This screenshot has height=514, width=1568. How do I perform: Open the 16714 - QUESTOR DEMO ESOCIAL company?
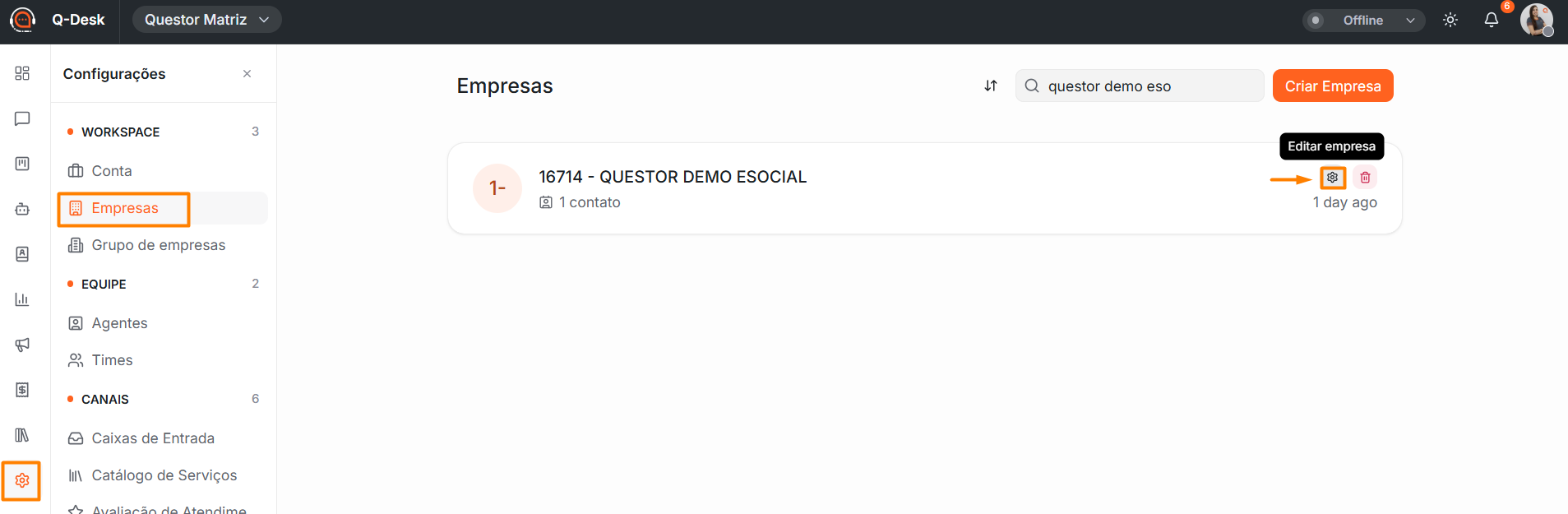(673, 177)
